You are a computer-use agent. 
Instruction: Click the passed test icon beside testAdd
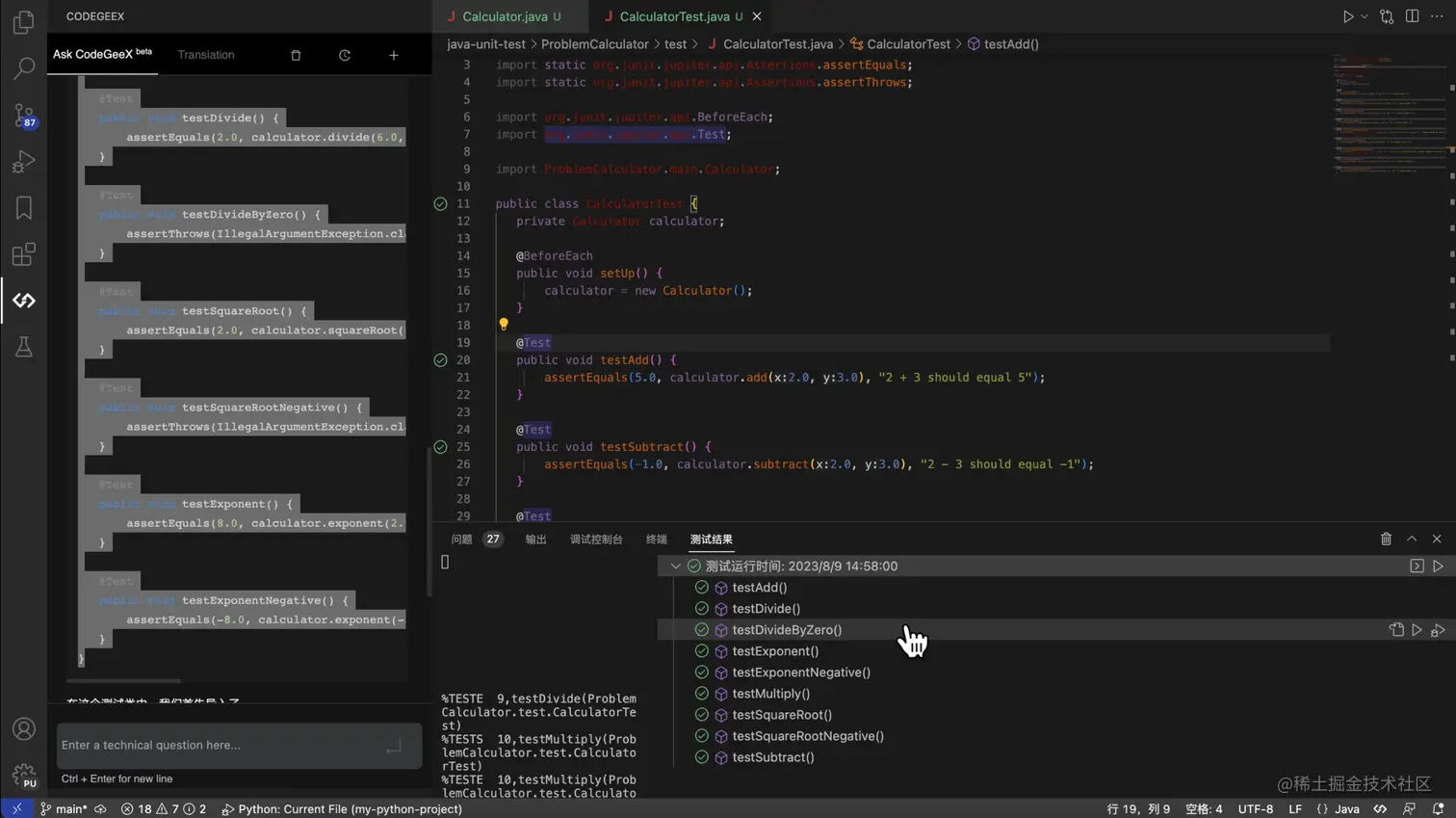(440, 360)
